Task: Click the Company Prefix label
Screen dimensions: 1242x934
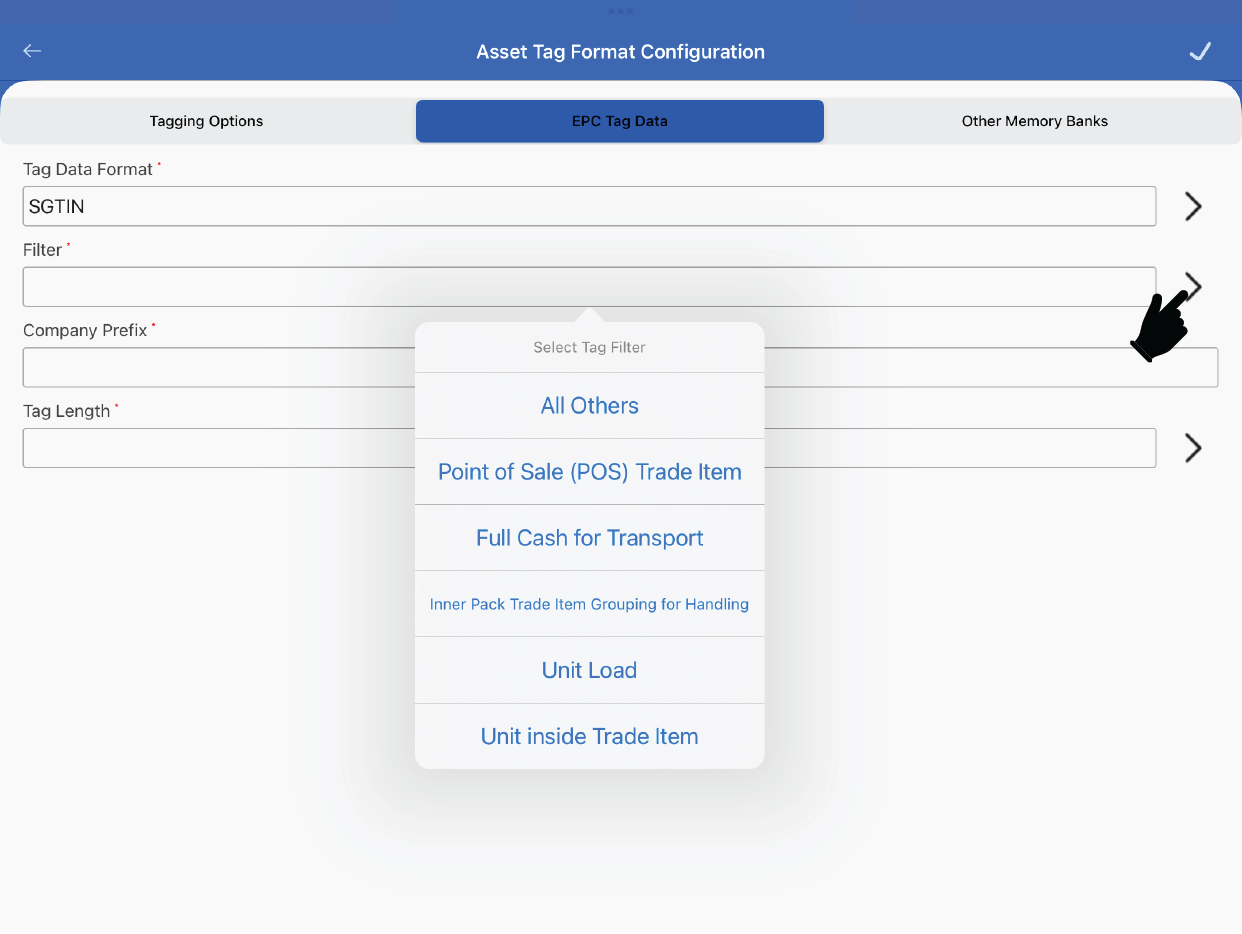Action: 85,330
